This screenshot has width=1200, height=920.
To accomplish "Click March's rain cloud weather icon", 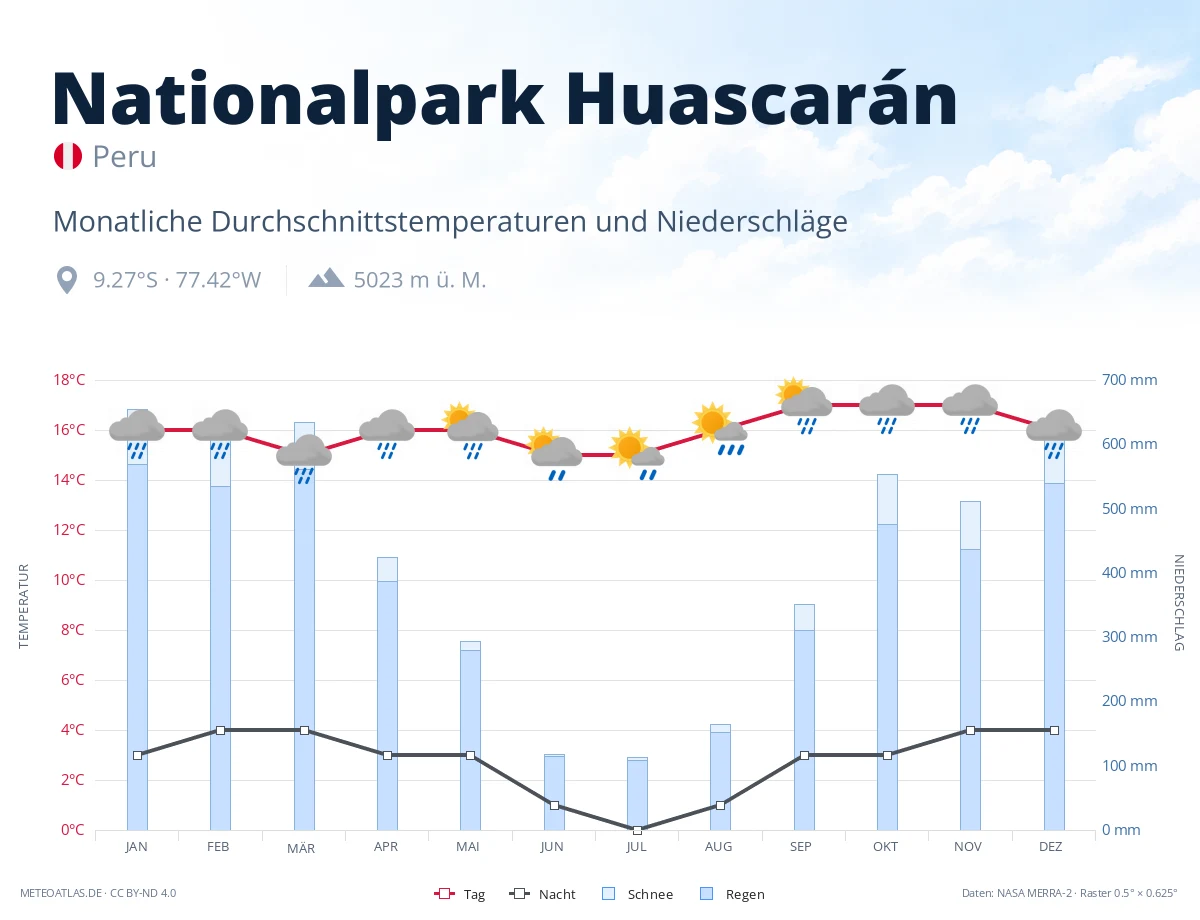I will [304, 459].
